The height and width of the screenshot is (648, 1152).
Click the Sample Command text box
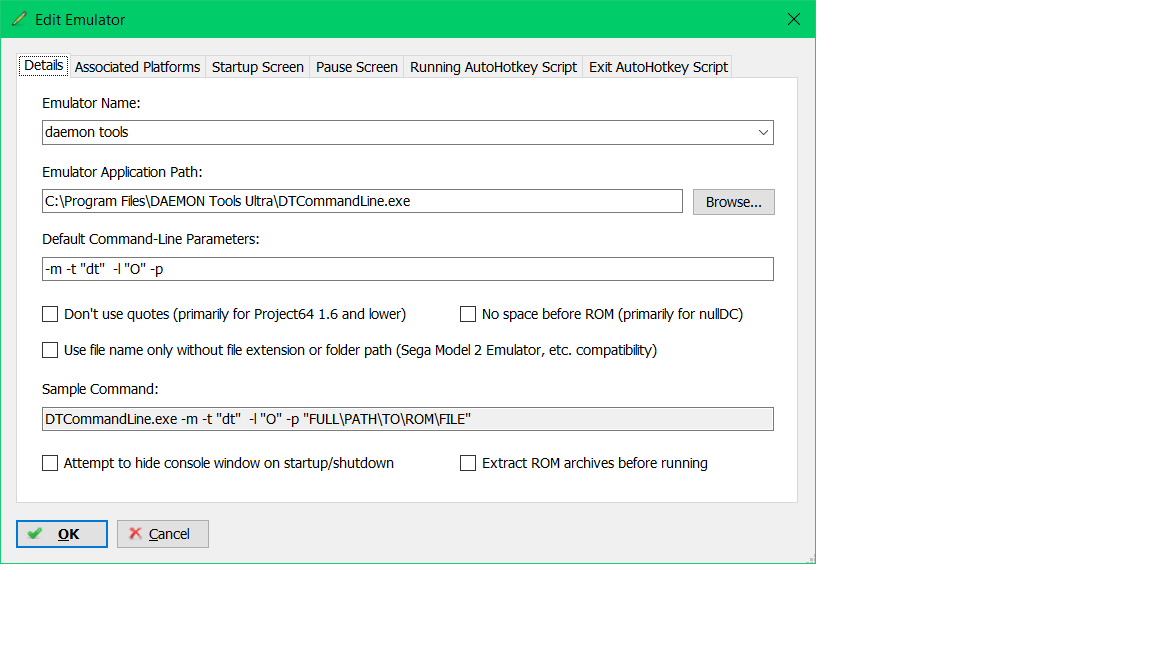tap(408, 419)
